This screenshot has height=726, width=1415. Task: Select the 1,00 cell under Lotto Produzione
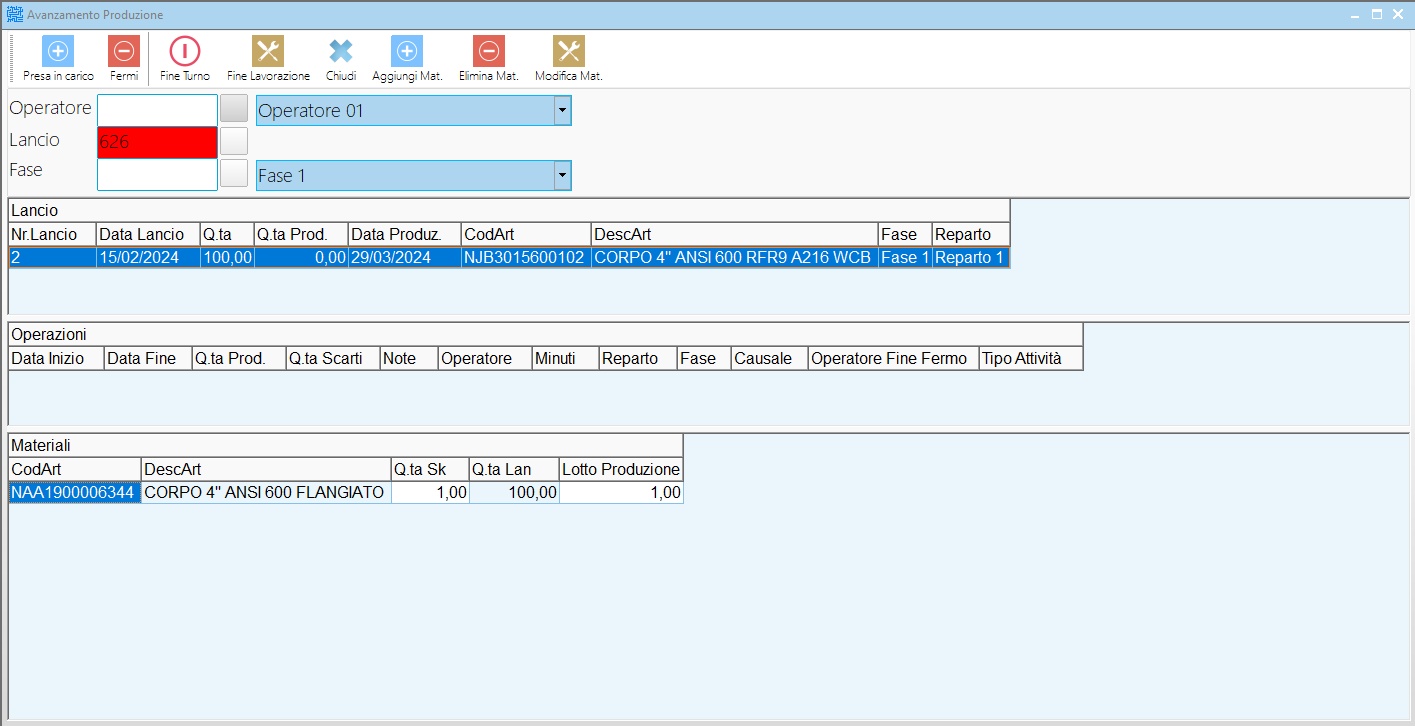(621, 492)
